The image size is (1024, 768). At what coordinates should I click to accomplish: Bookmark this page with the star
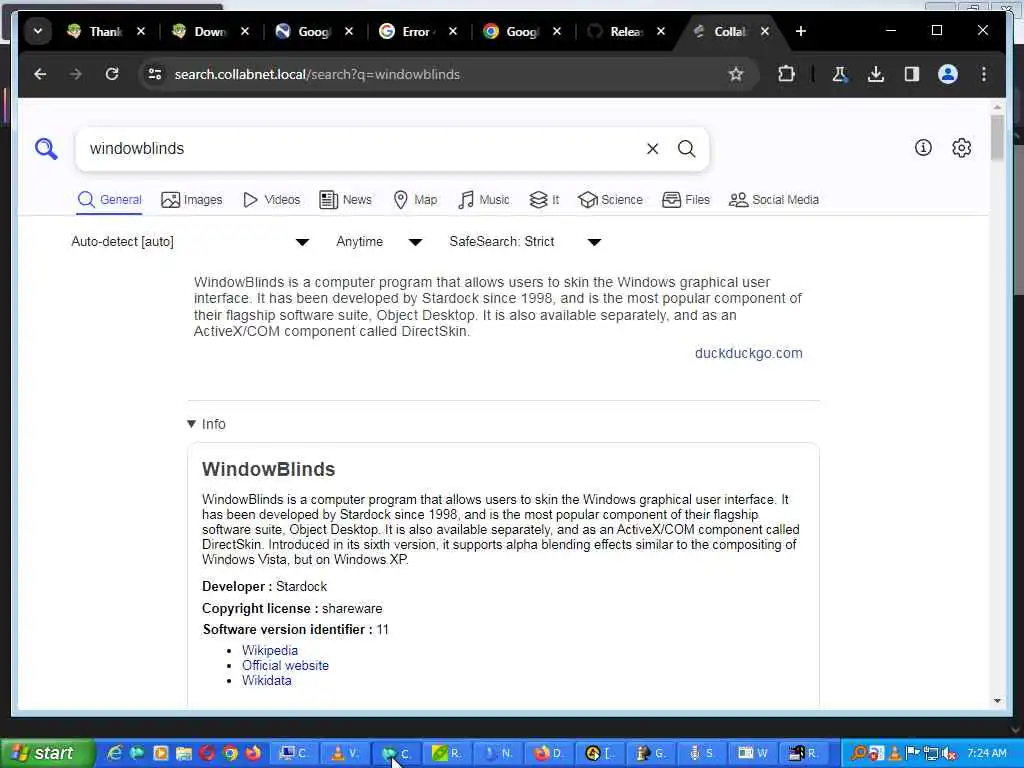pos(736,74)
